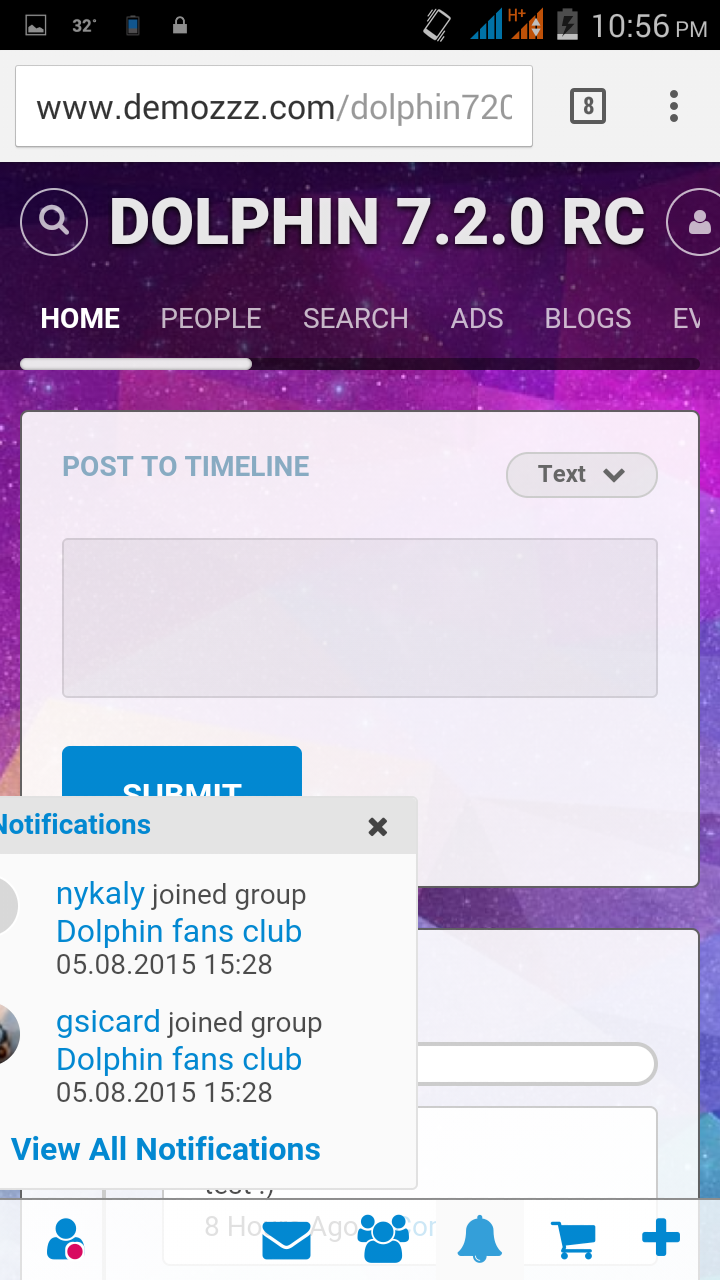Click View All Notifications link
720x1280 pixels.
[x=166, y=1150]
